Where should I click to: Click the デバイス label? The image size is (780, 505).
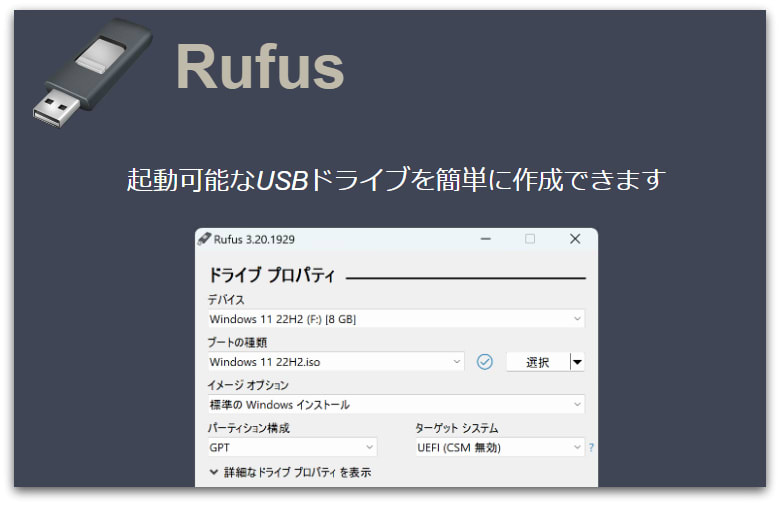point(226,300)
